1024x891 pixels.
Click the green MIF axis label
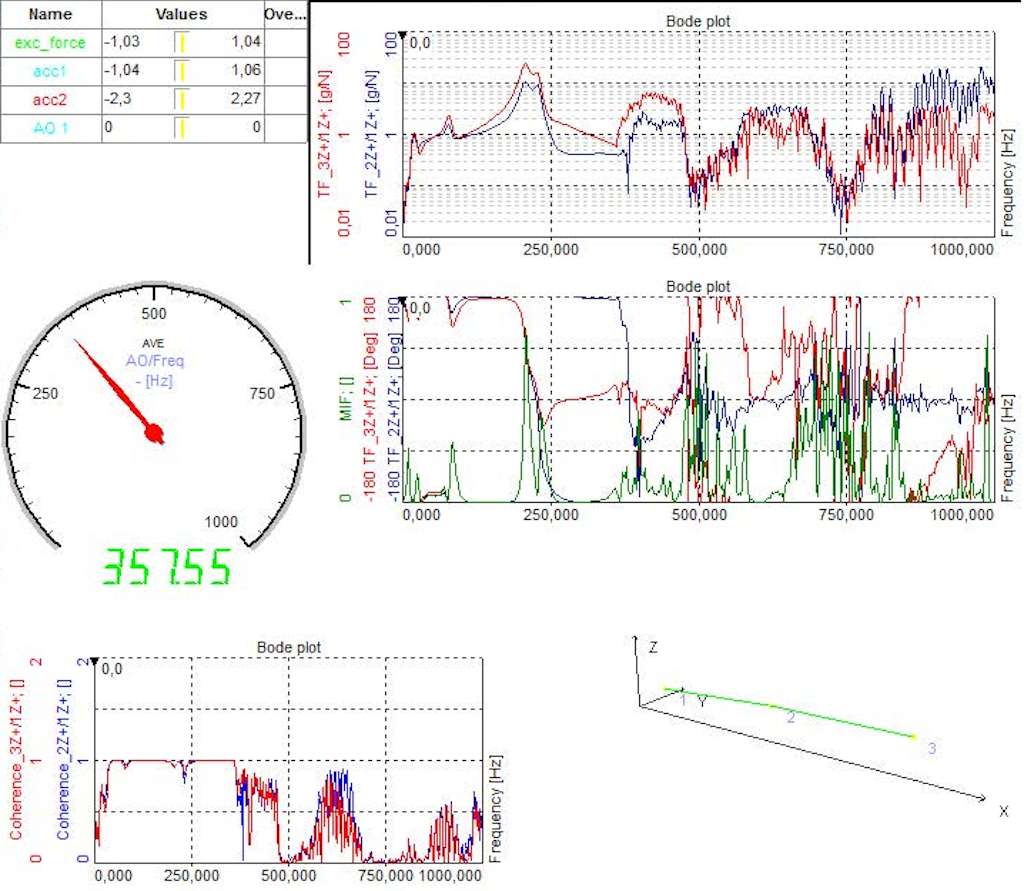pos(345,398)
